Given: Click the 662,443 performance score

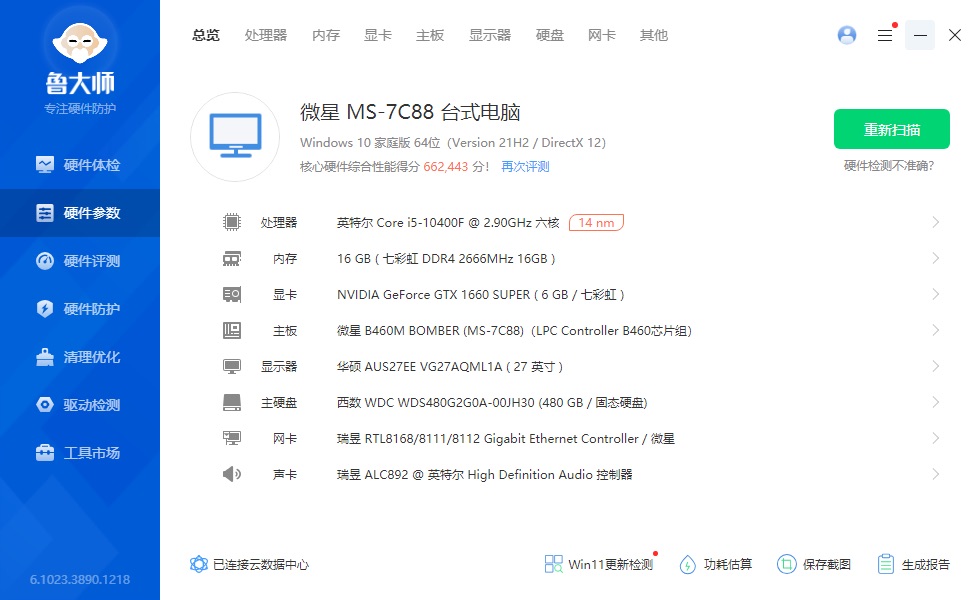Looking at the screenshot, I should click(x=446, y=167).
